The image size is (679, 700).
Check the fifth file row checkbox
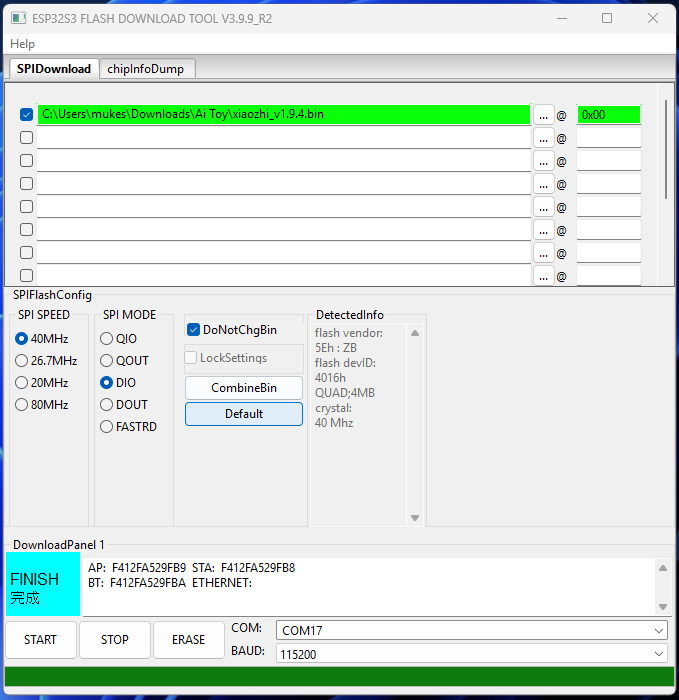pyautogui.click(x=26, y=207)
